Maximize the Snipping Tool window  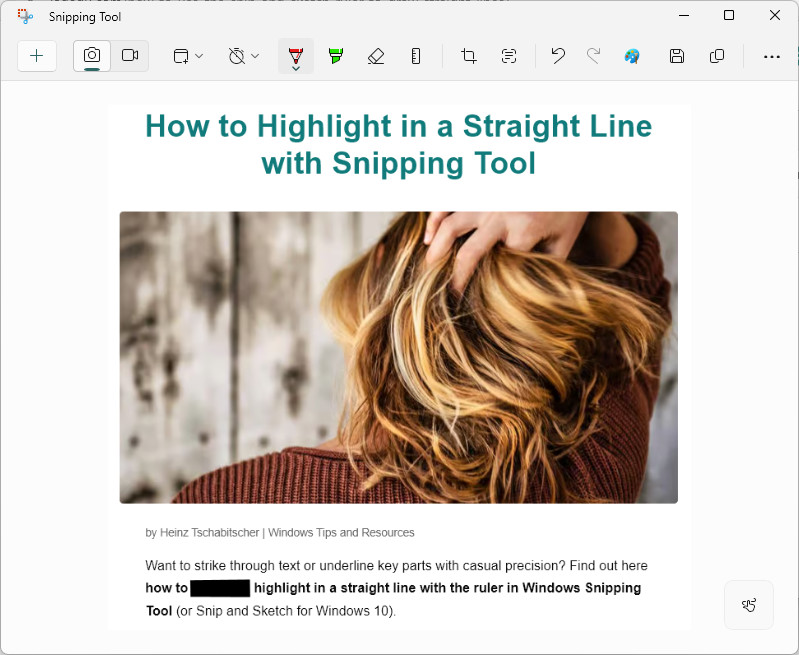[x=729, y=15]
